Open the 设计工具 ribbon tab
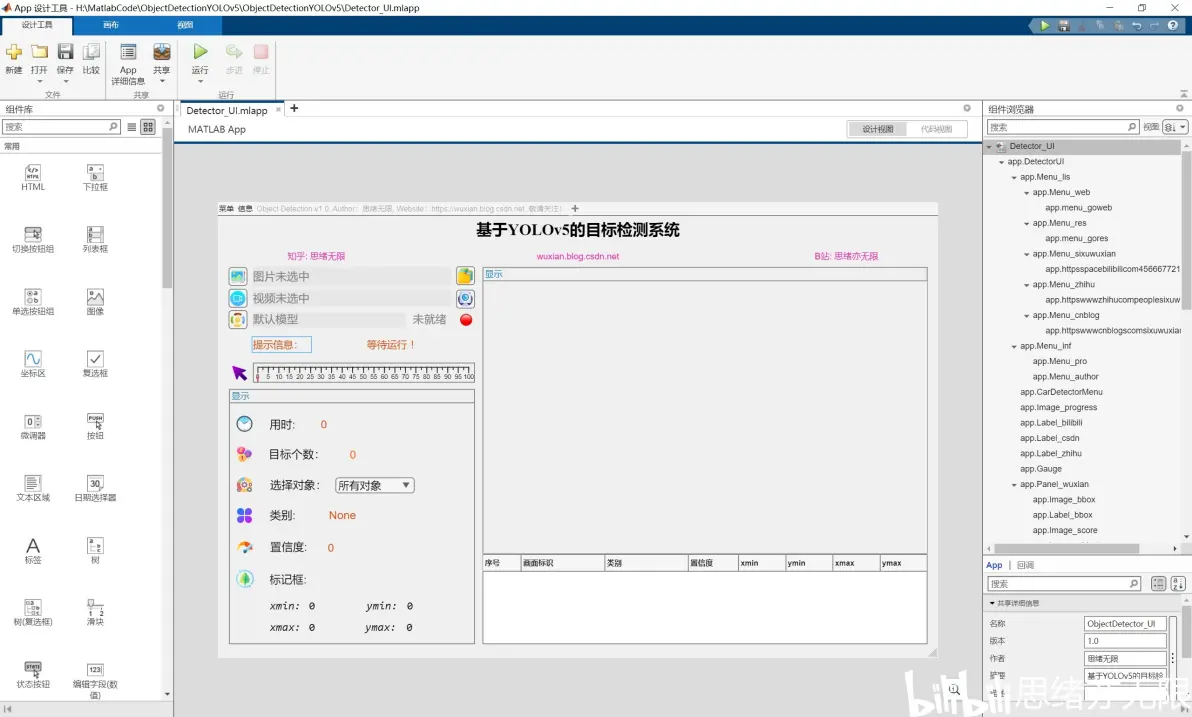Image resolution: width=1192 pixels, height=717 pixels. (37, 25)
